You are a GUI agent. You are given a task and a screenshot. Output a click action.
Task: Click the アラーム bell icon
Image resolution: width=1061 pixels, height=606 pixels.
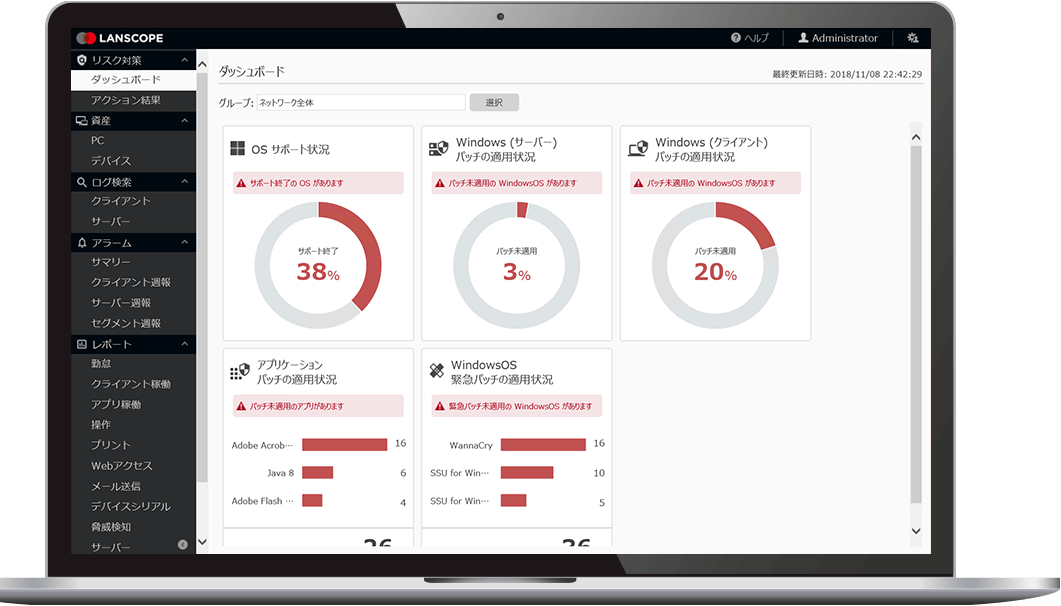click(x=82, y=243)
